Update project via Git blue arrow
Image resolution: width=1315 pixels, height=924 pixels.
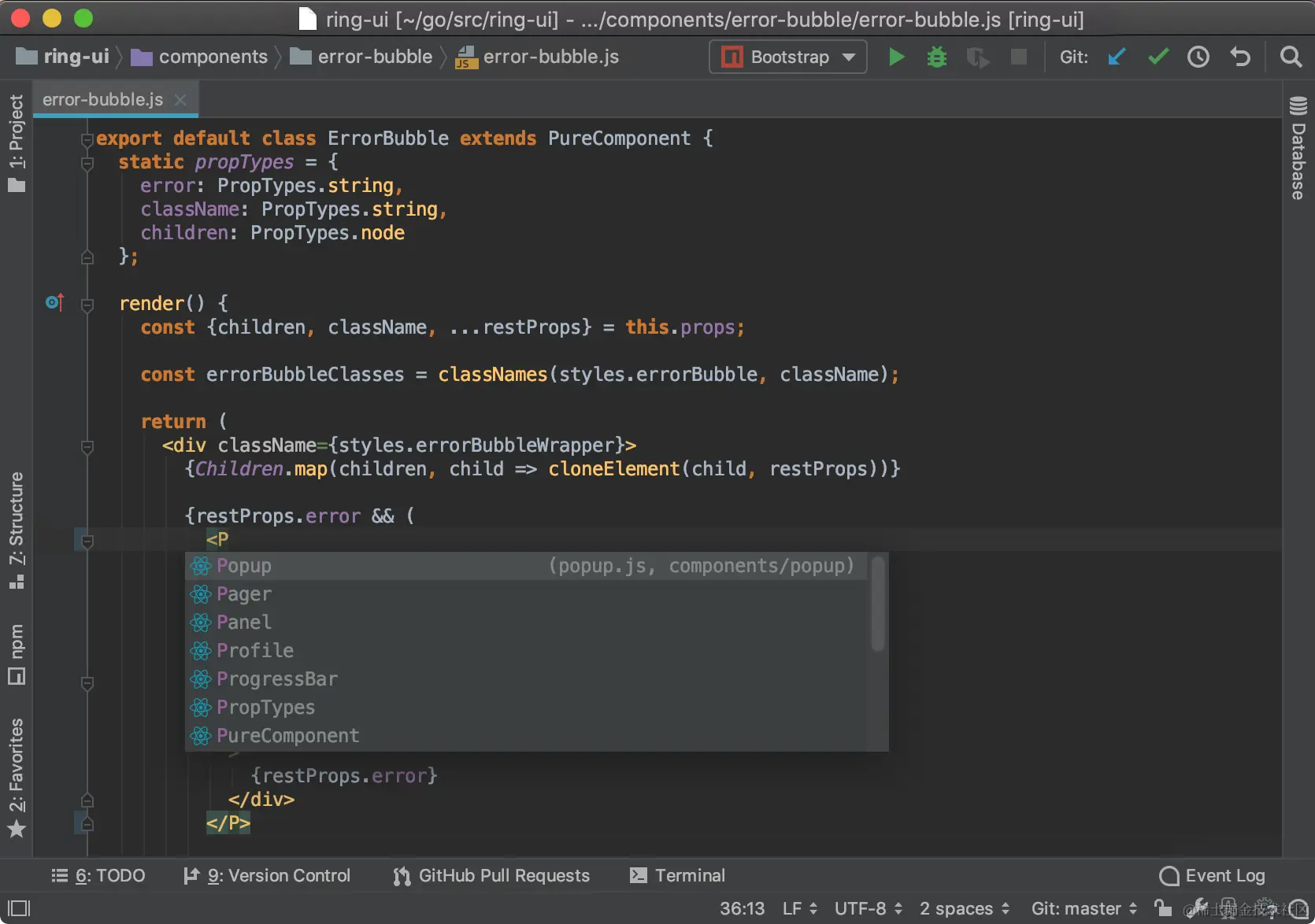1117,57
